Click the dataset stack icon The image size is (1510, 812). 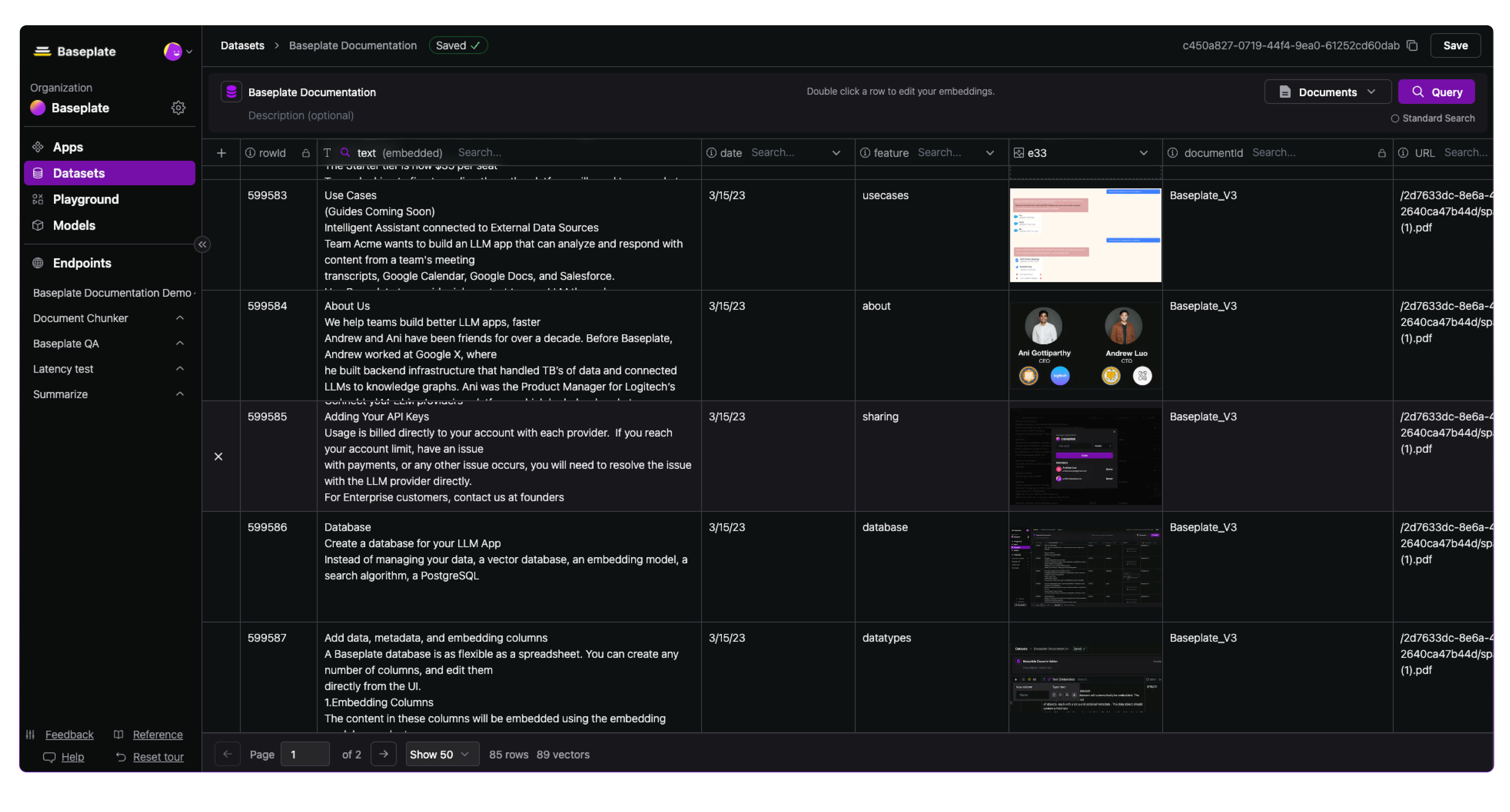coord(231,92)
